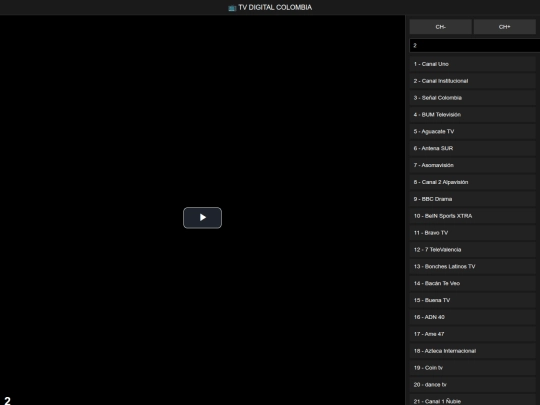Tune to 9 - BBC Drama
This screenshot has height=405, width=540.
click(472, 199)
